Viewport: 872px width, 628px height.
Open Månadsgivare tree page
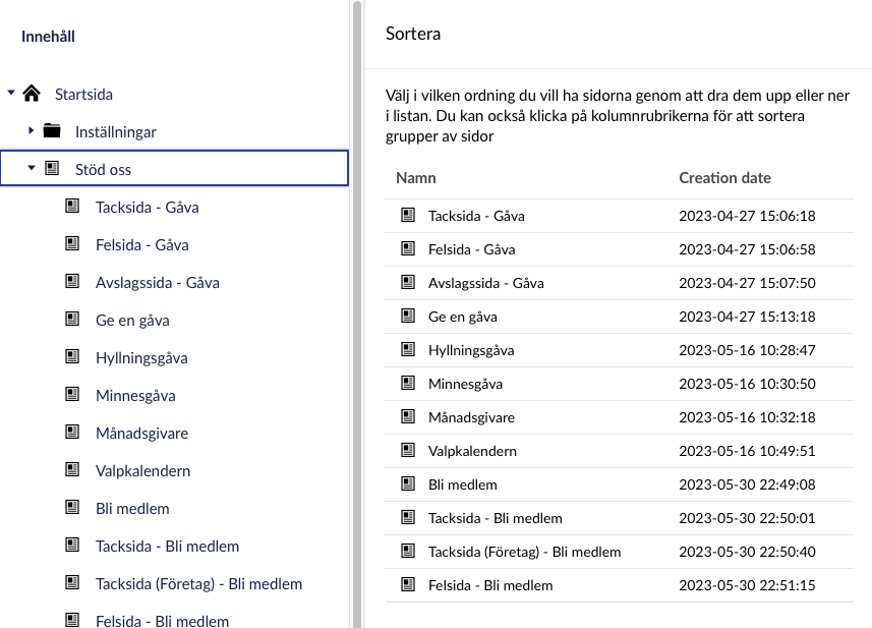coord(142,434)
